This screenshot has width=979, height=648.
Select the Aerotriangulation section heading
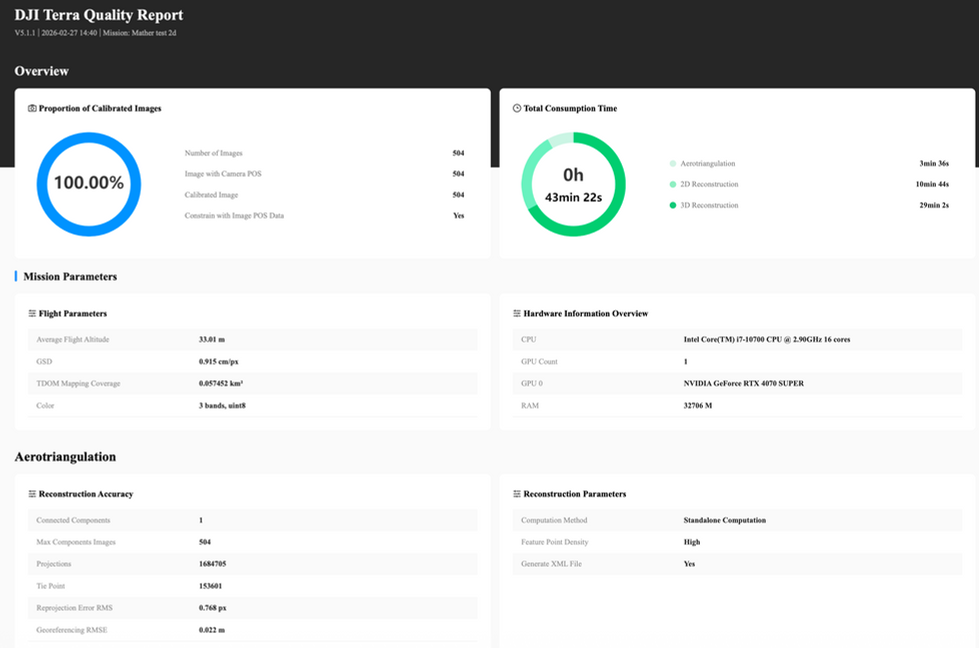click(x=65, y=457)
